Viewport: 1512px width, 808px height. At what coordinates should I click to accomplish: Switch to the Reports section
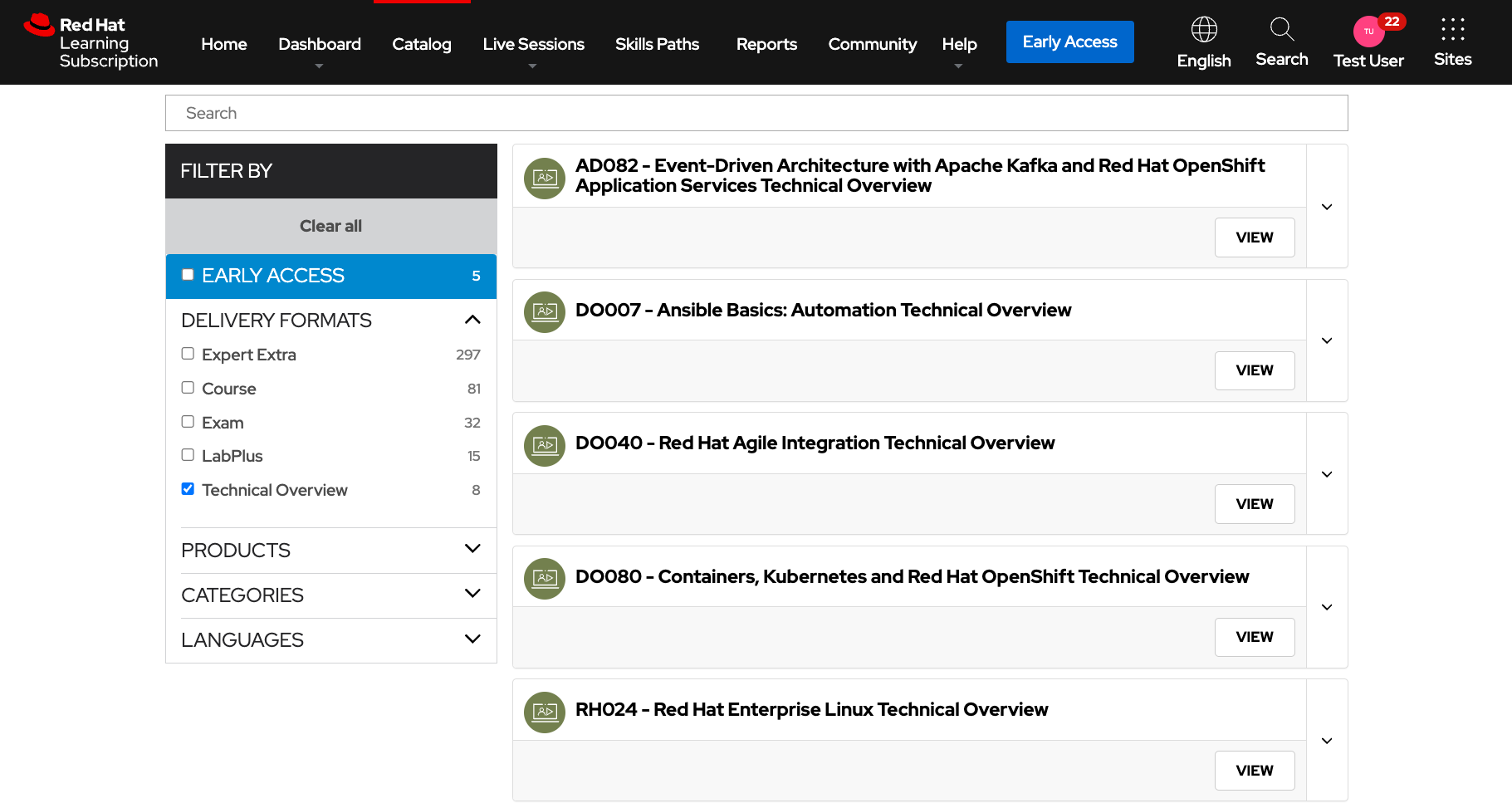point(766,43)
